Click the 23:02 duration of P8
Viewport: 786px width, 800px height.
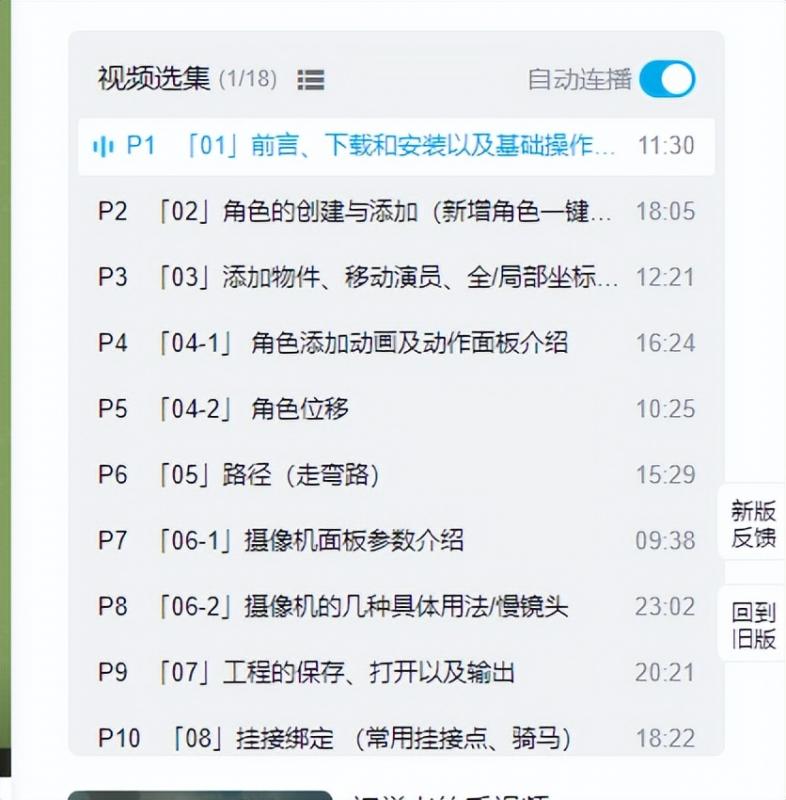pos(664,606)
